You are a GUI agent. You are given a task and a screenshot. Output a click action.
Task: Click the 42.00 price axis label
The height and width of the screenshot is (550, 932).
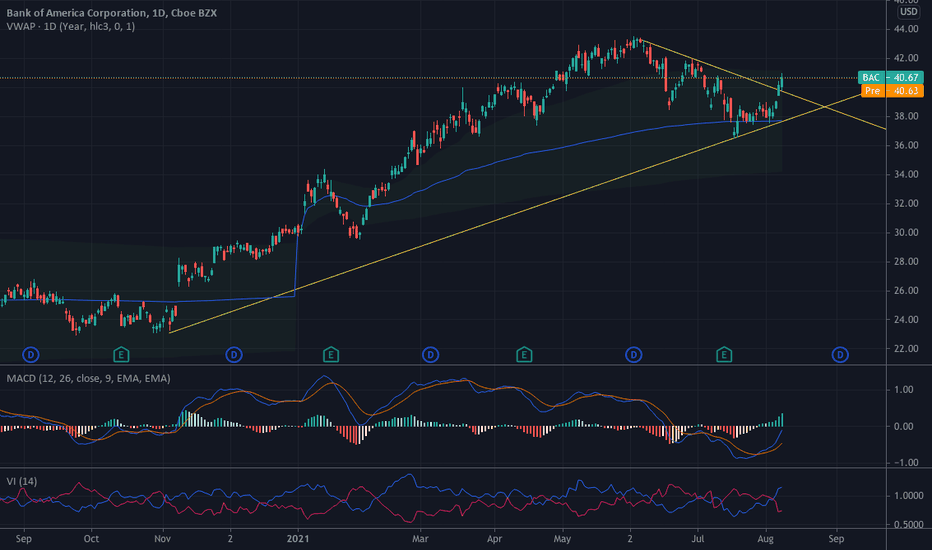tap(906, 58)
